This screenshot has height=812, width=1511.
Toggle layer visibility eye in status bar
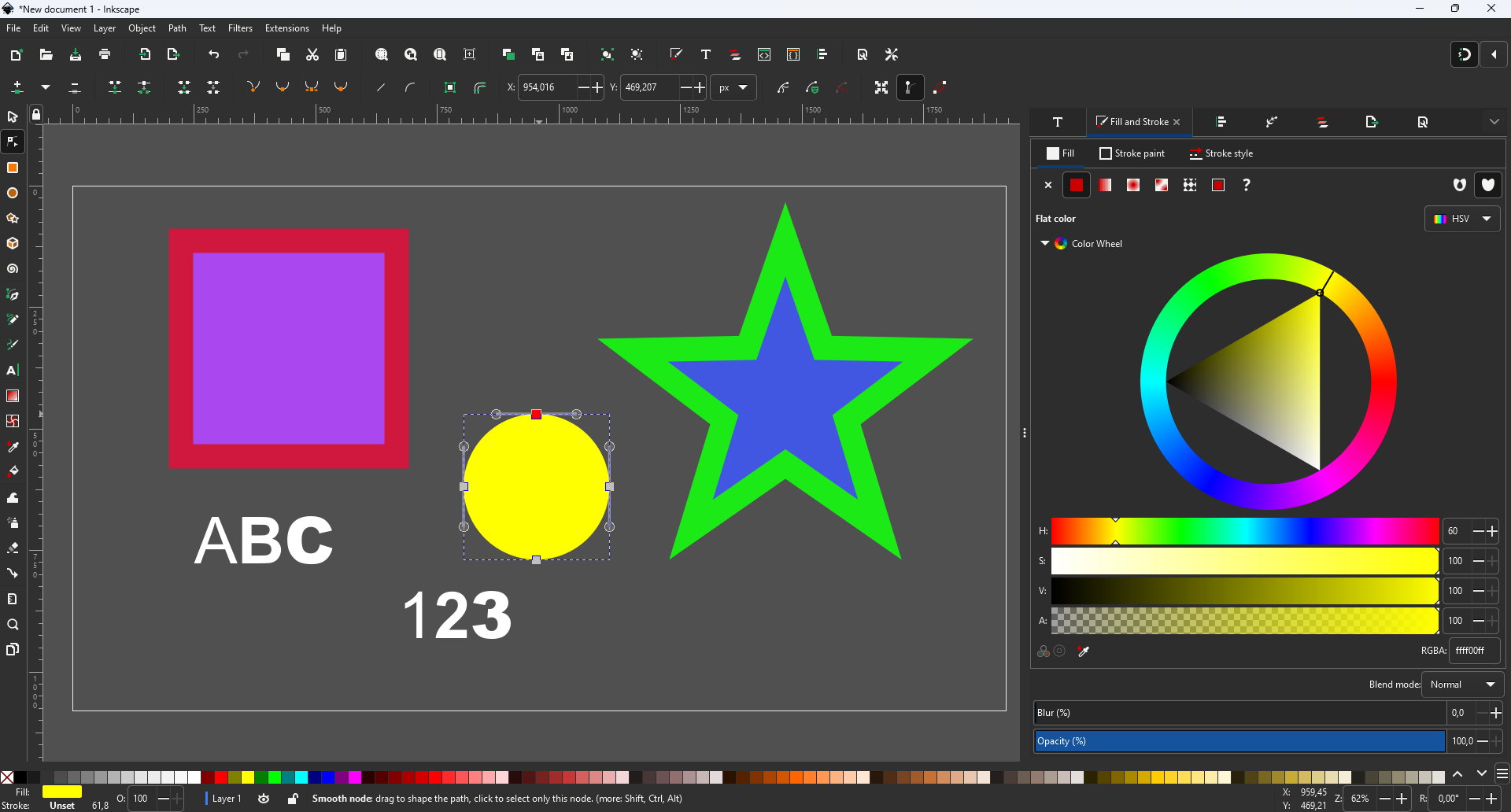coord(264,799)
